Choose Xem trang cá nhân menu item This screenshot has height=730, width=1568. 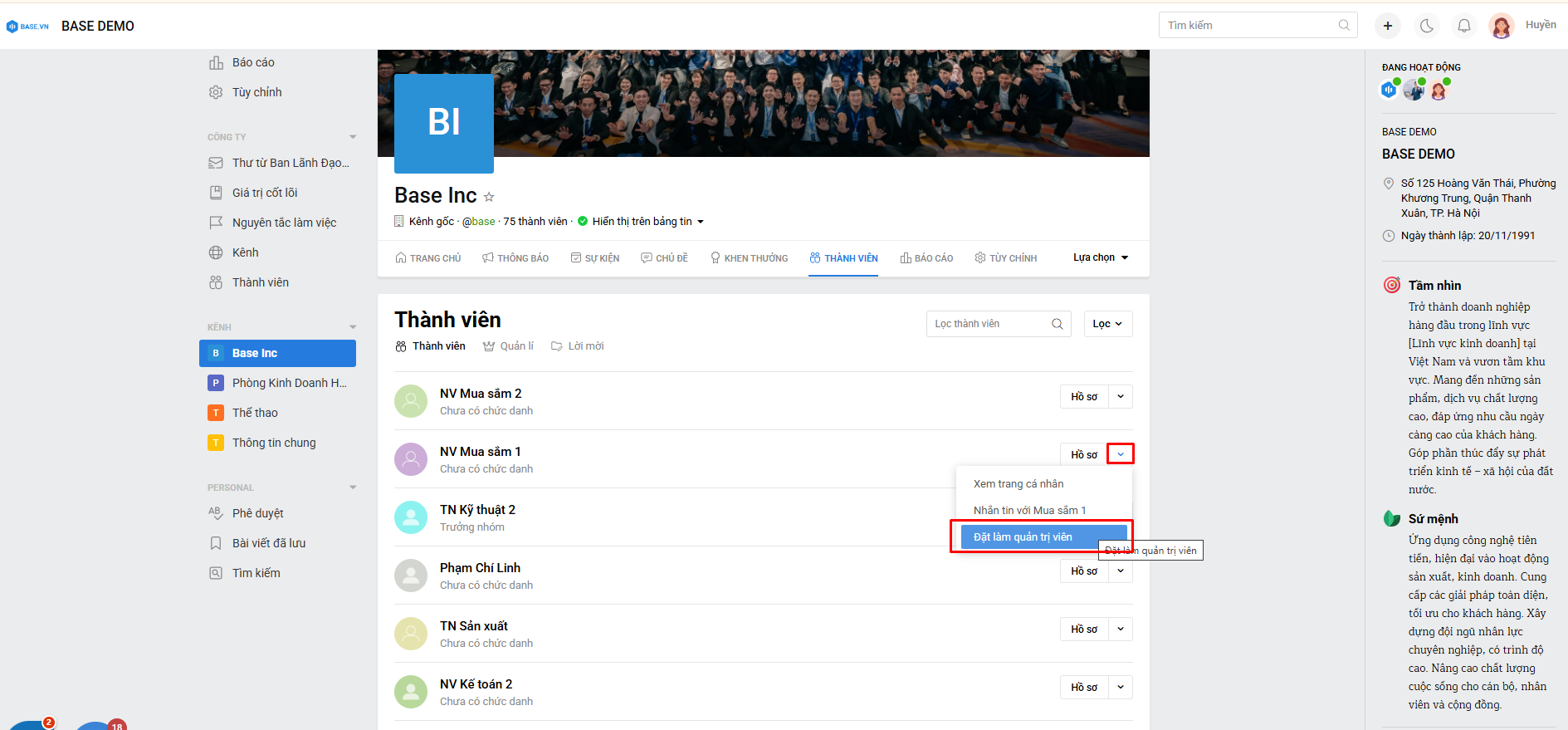[x=1018, y=484]
